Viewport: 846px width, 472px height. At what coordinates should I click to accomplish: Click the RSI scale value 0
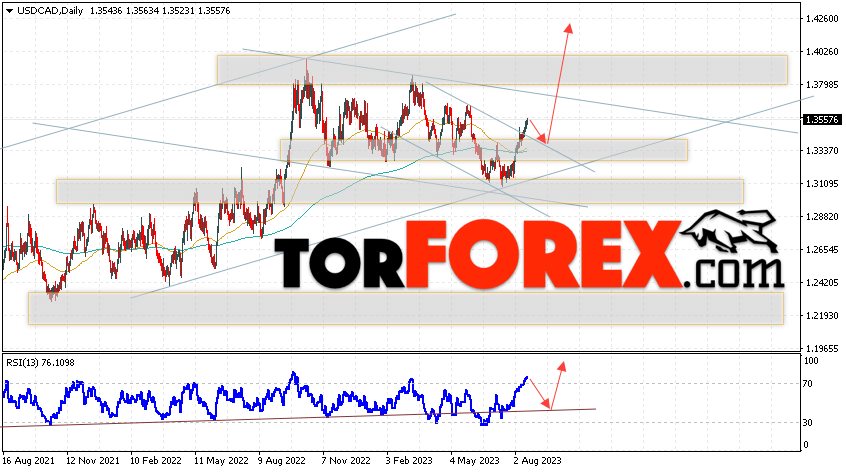pyautogui.click(x=806, y=445)
